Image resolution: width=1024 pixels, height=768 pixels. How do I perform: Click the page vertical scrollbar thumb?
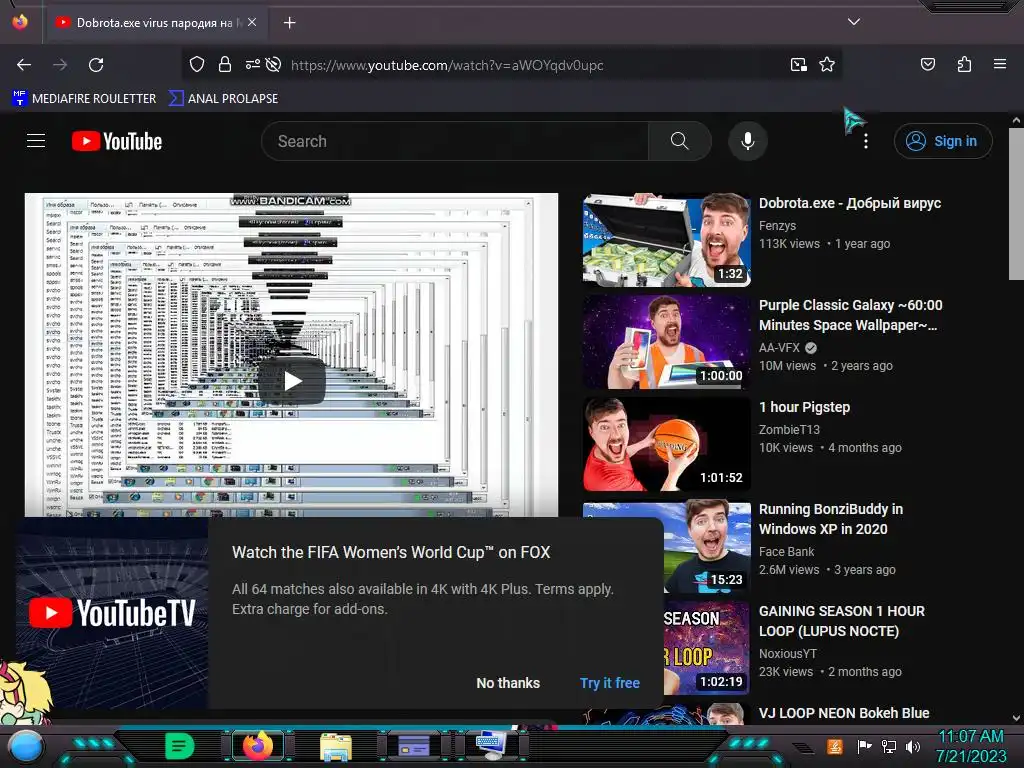1016,204
